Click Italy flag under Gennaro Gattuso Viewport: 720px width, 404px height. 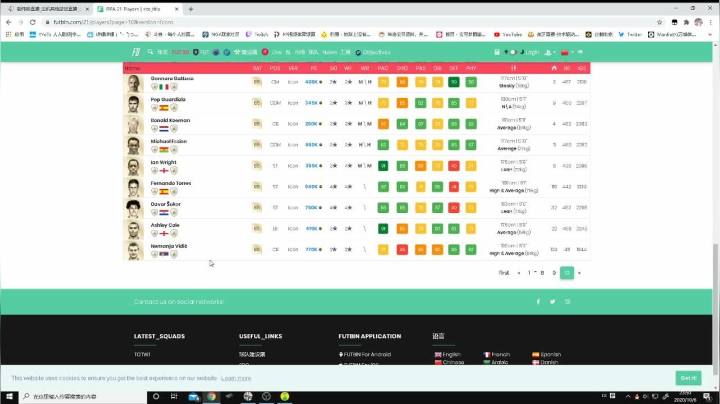point(164,87)
